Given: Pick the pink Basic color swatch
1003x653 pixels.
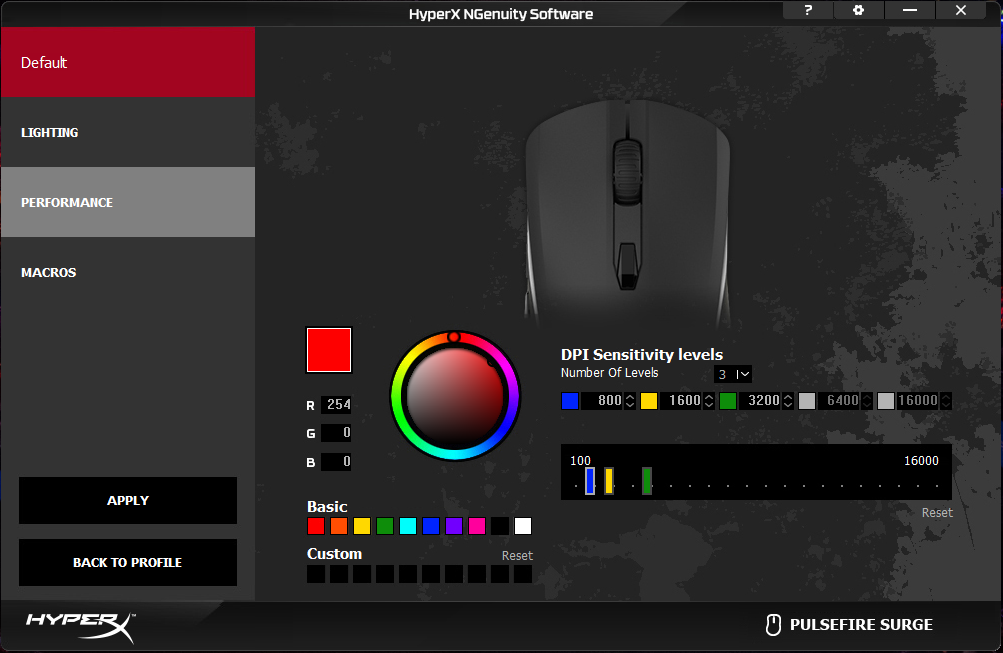Looking at the screenshot, I should pos(477,526).
